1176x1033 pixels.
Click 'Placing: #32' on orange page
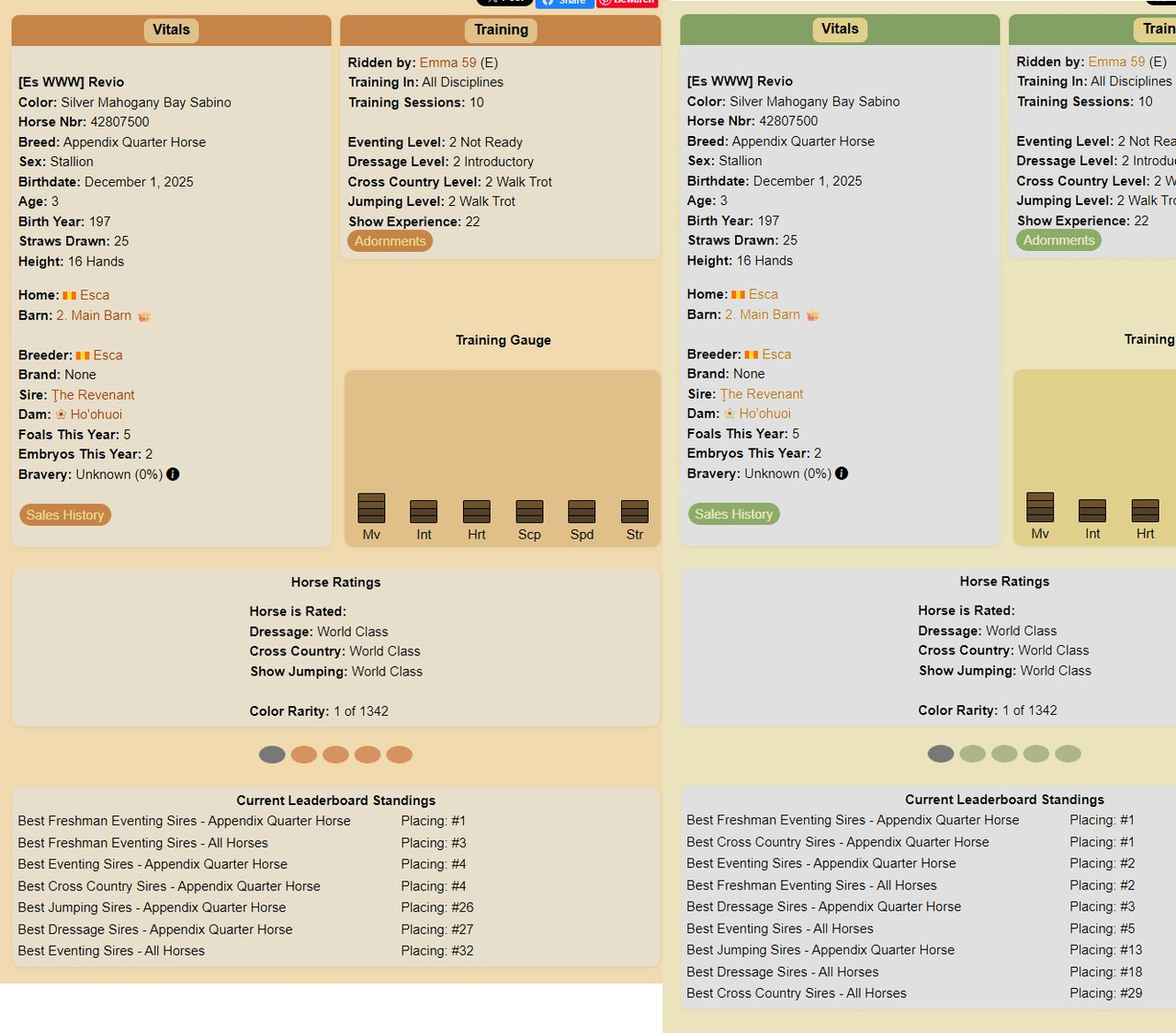[x=437, y=951]
